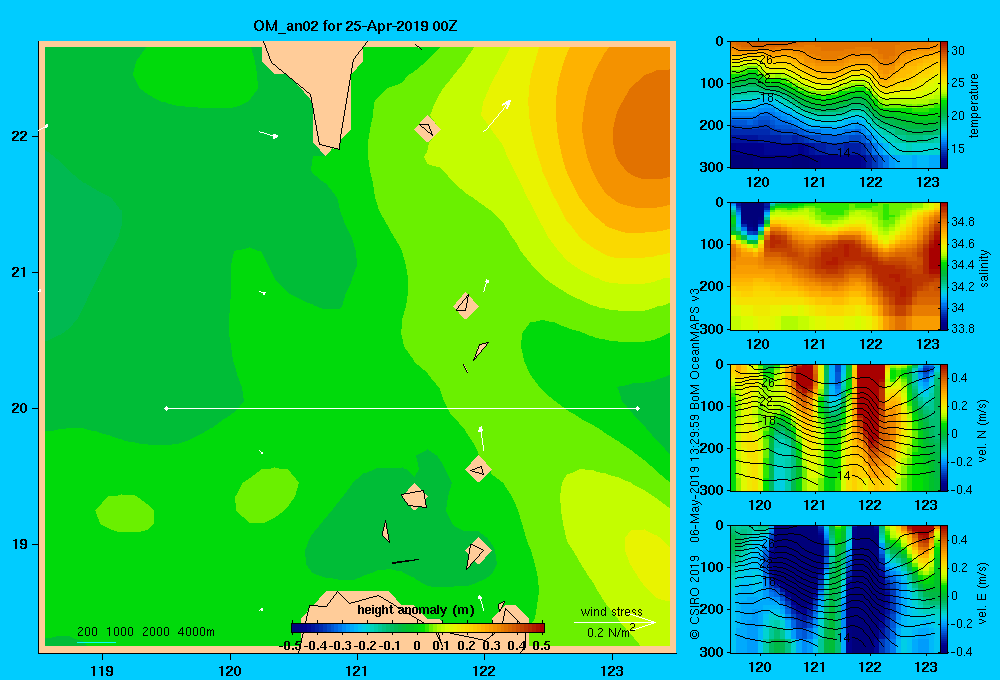Click latitude label 21 on main map
Screen dimensions: 1000x680
coord(19,272)
